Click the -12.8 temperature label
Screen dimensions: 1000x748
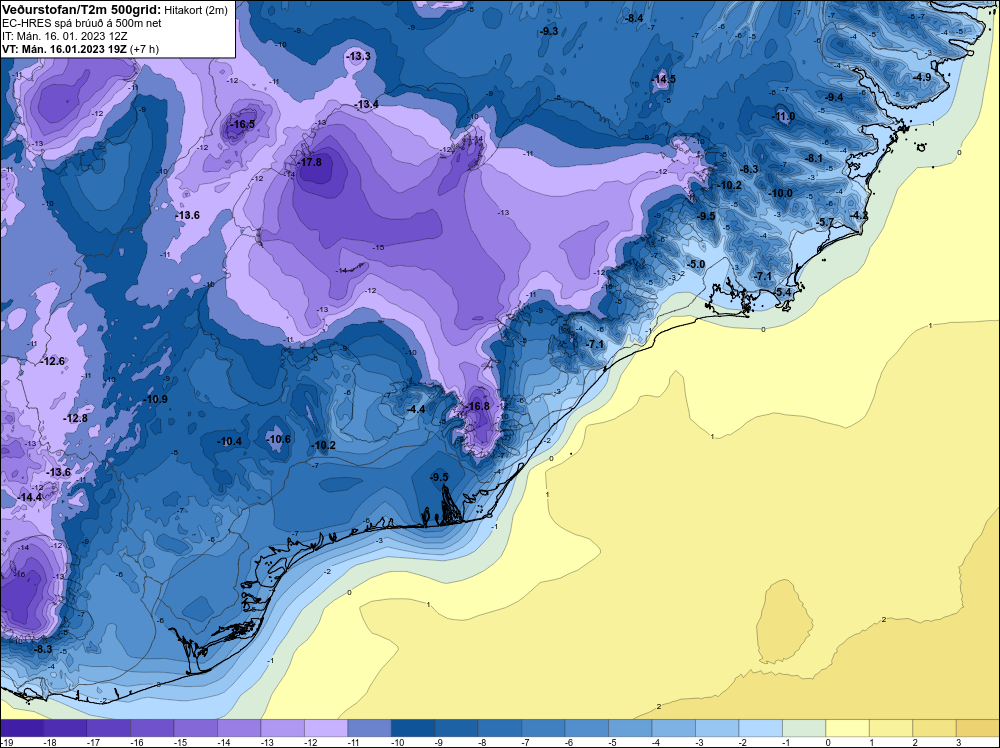click(x=76, y=418)
